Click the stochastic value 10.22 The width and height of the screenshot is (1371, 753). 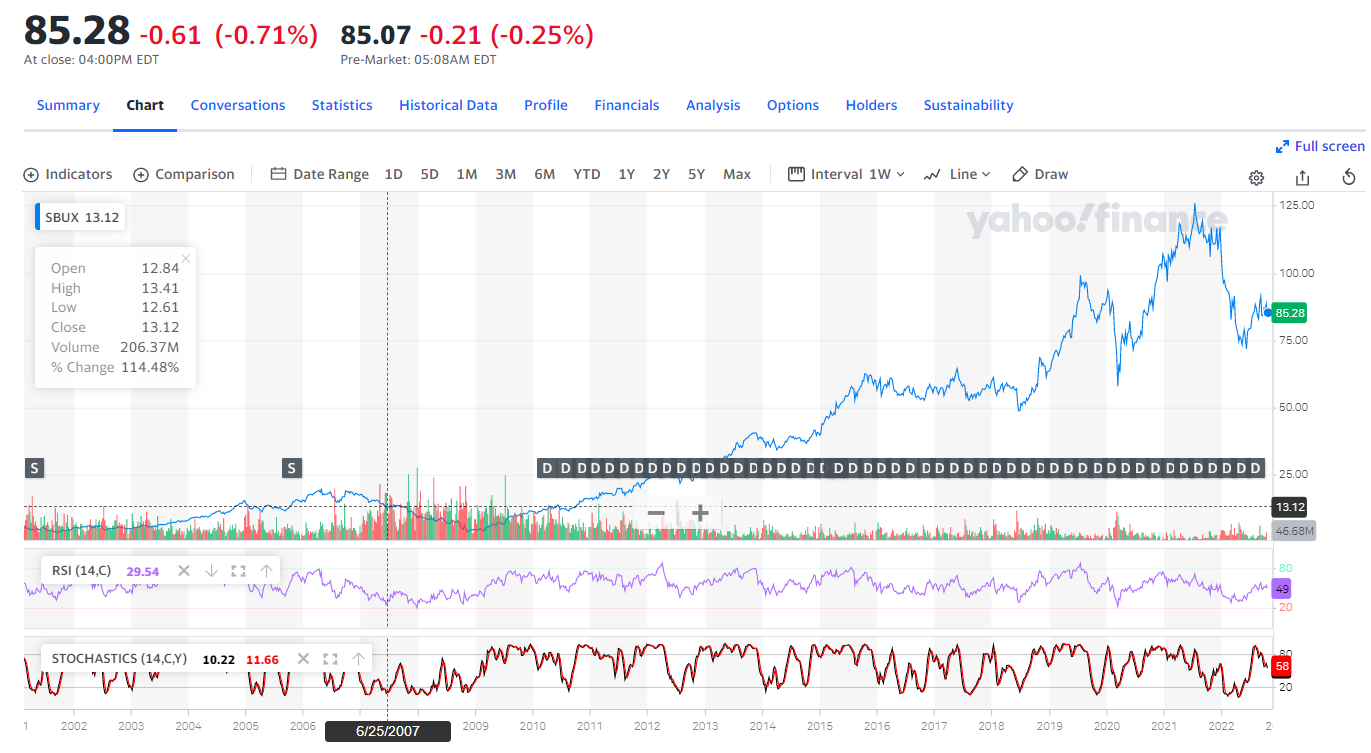[x=218, y=659]
